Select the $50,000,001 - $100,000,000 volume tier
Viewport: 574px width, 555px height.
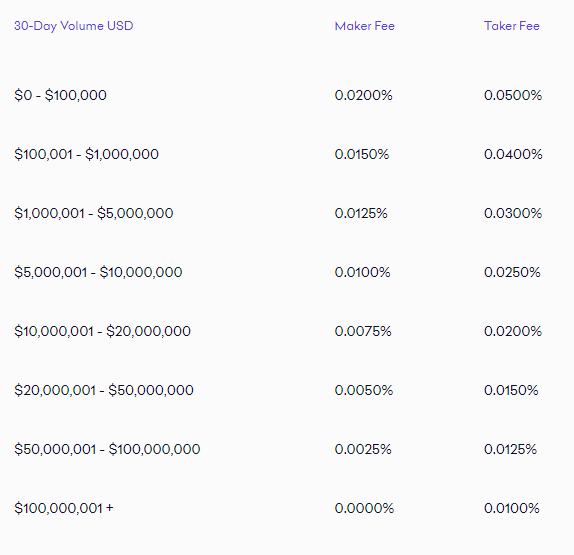coord(107,449)
